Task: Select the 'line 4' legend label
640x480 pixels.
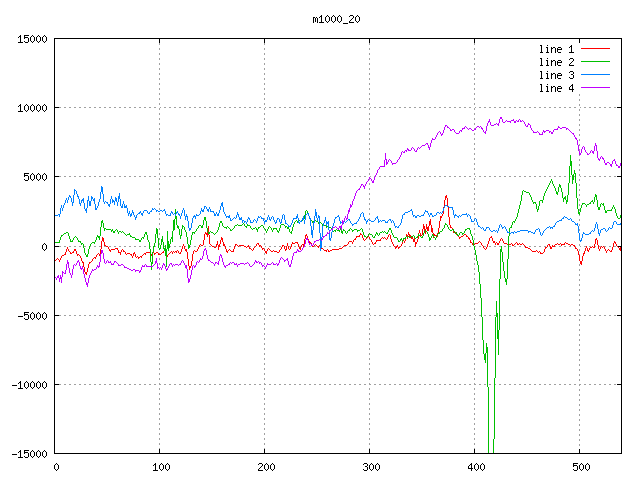Action: pos(557,88)
